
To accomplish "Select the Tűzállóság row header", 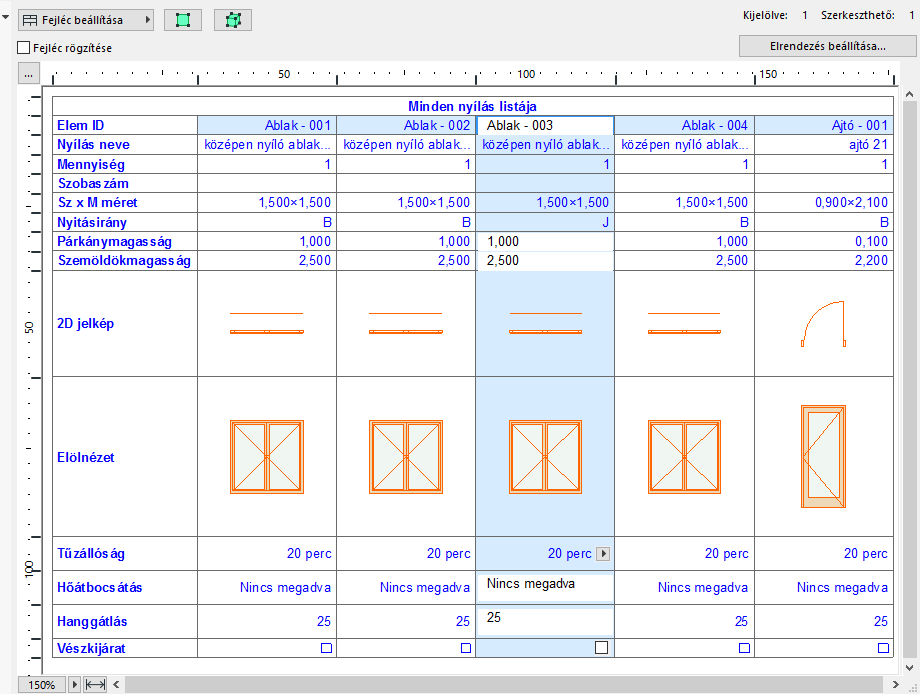I will coord(125,554).
